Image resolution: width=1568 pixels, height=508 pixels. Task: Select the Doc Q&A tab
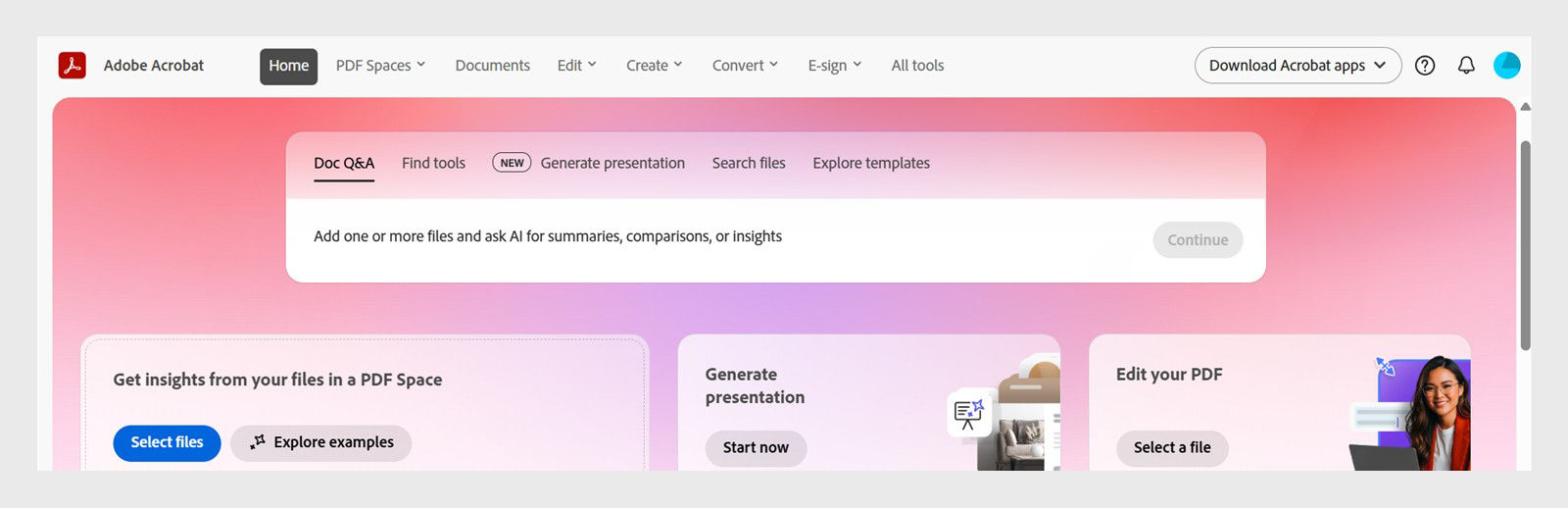[344, 164]
